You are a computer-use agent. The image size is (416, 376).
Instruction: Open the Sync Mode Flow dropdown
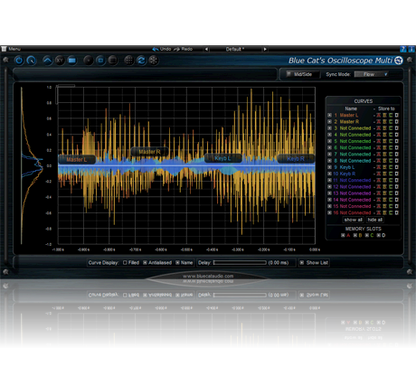tap(371, 74)
